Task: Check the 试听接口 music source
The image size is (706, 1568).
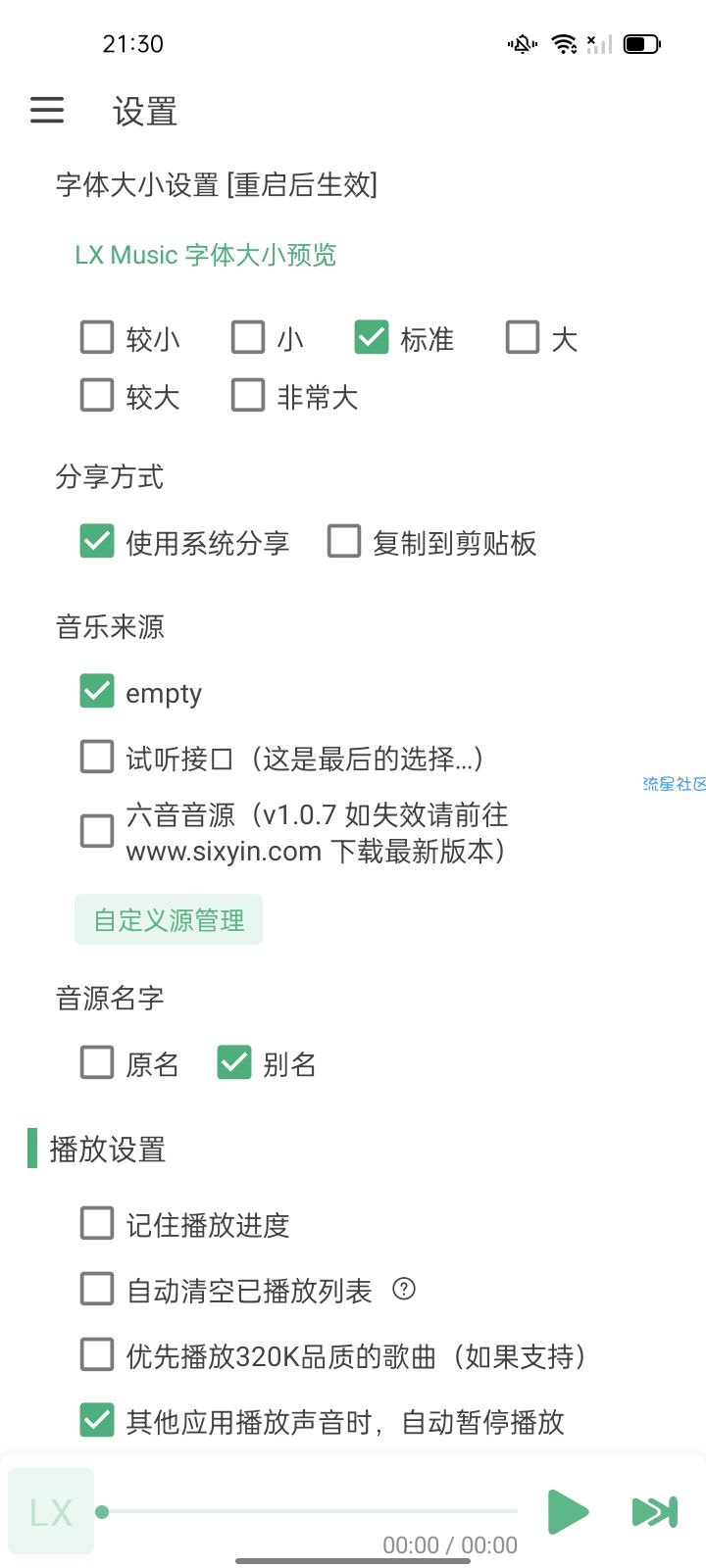Action: [96, 757]
